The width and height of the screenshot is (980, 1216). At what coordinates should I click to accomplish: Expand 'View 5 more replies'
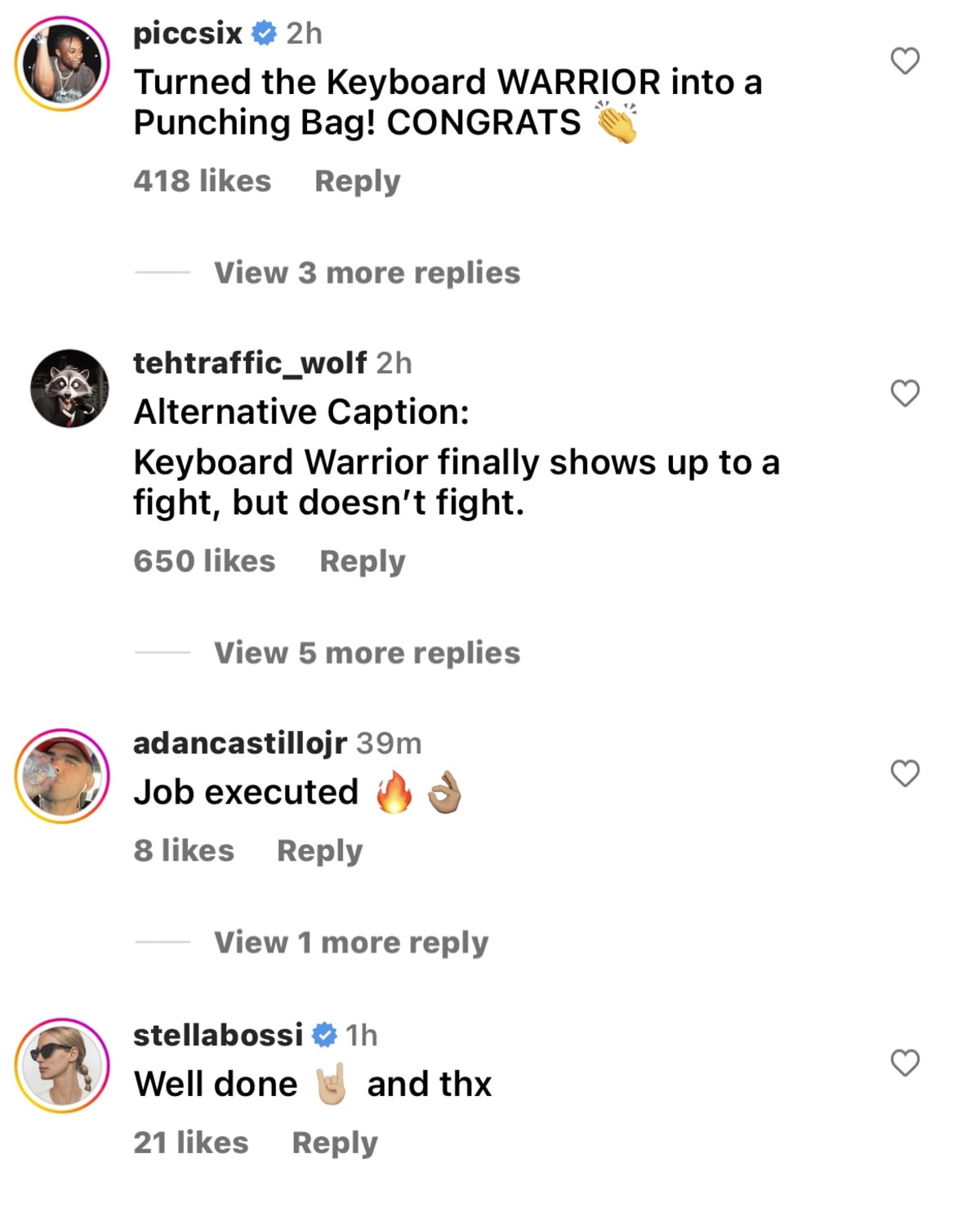367,653
